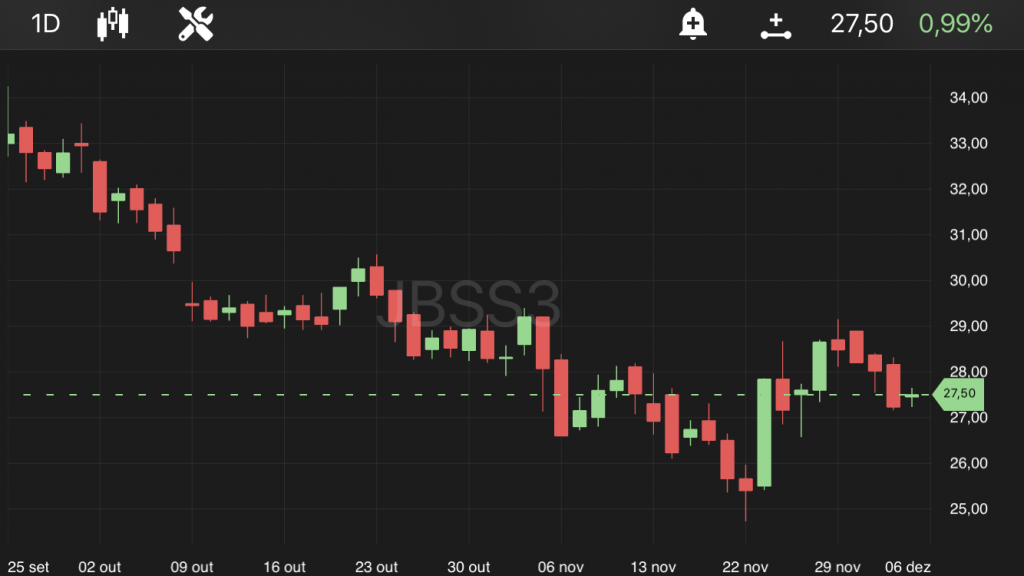The width and height of the screenshot is (1024, 576).
Task: Click the 30 out date label
Action: pos(468,567)
